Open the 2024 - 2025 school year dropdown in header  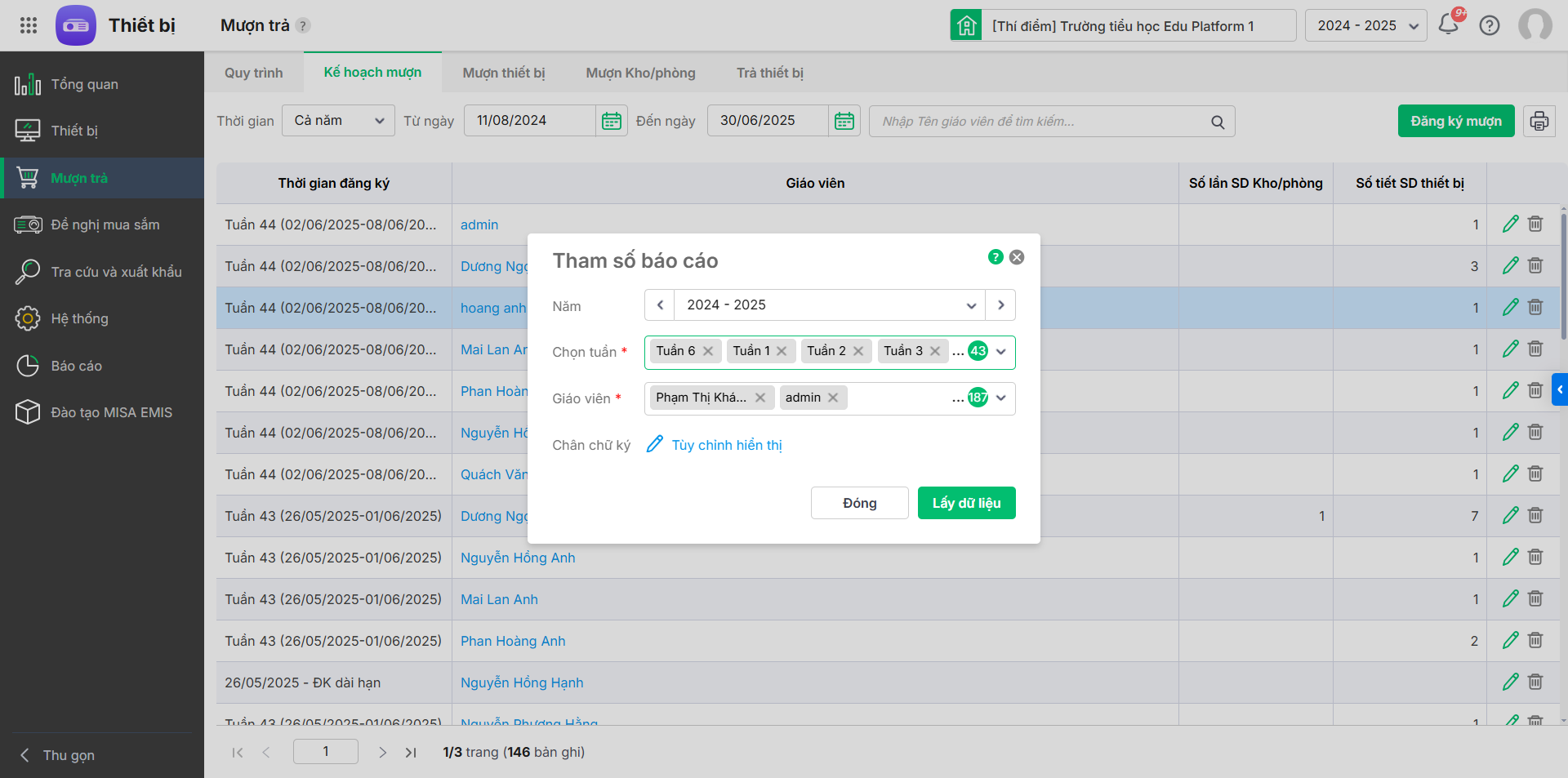[x=1365, y=25]
